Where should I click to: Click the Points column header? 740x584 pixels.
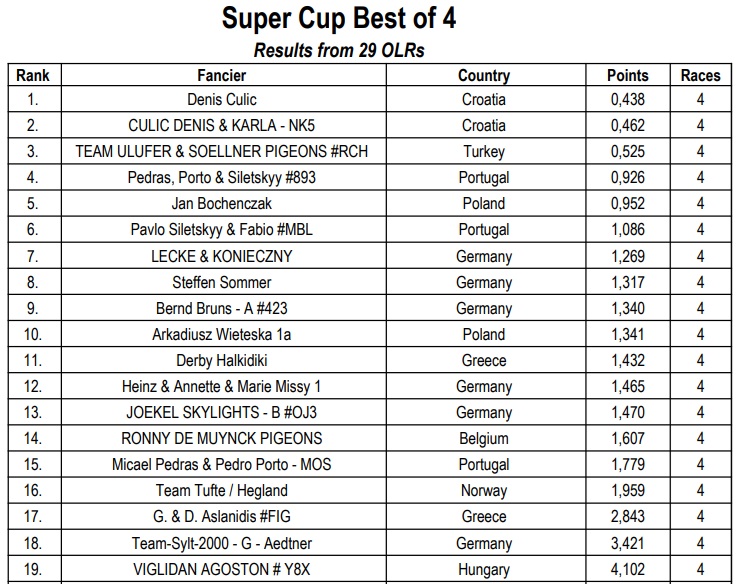coord(628,75)
